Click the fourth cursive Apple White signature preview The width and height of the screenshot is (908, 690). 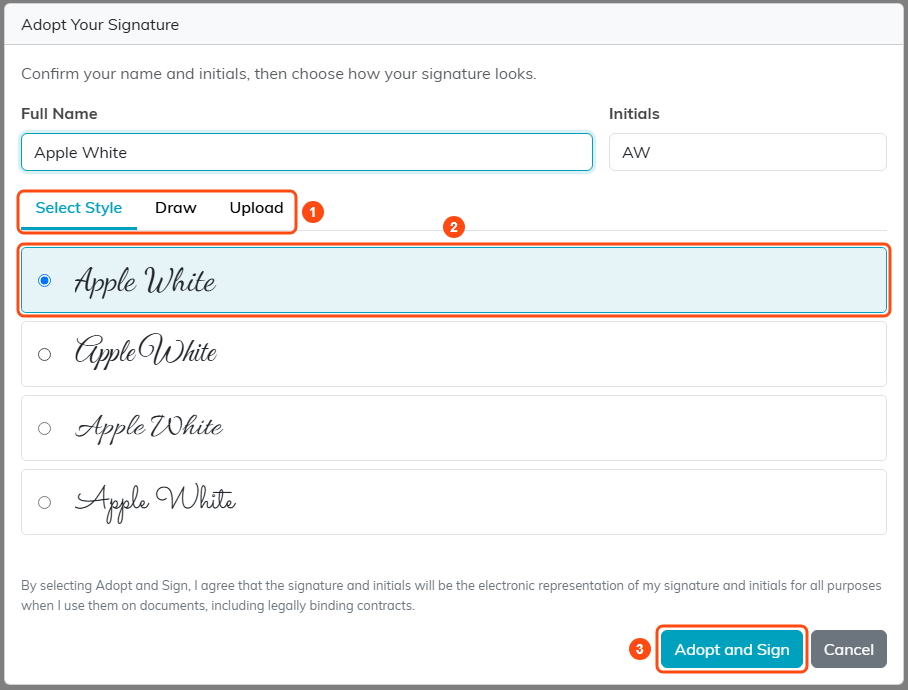(x=155, y=502)
